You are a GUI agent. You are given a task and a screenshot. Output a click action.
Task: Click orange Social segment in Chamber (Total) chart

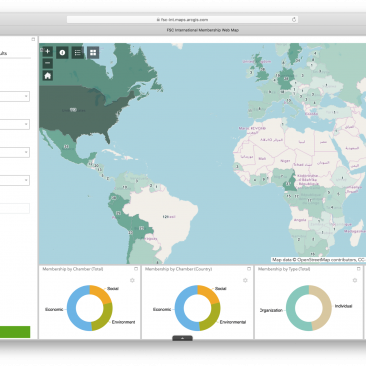[x=103, y=292]
